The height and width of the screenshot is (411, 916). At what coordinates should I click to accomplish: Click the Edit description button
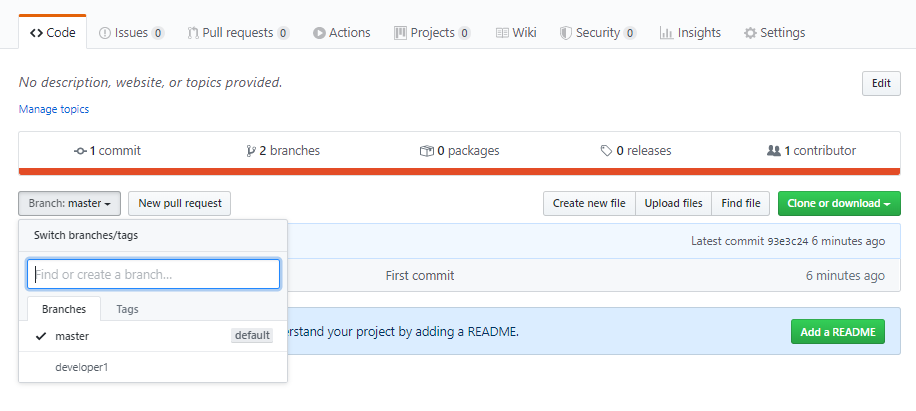[x=880, y=84]
